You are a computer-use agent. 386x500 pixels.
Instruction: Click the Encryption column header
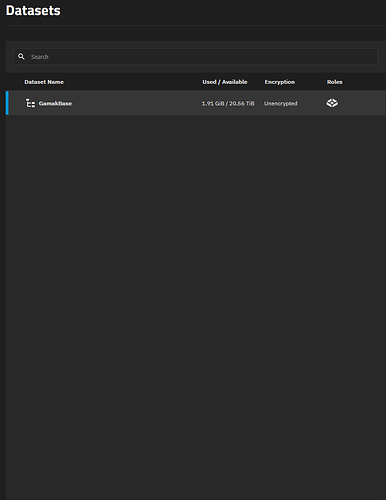[x=280, y=82]
